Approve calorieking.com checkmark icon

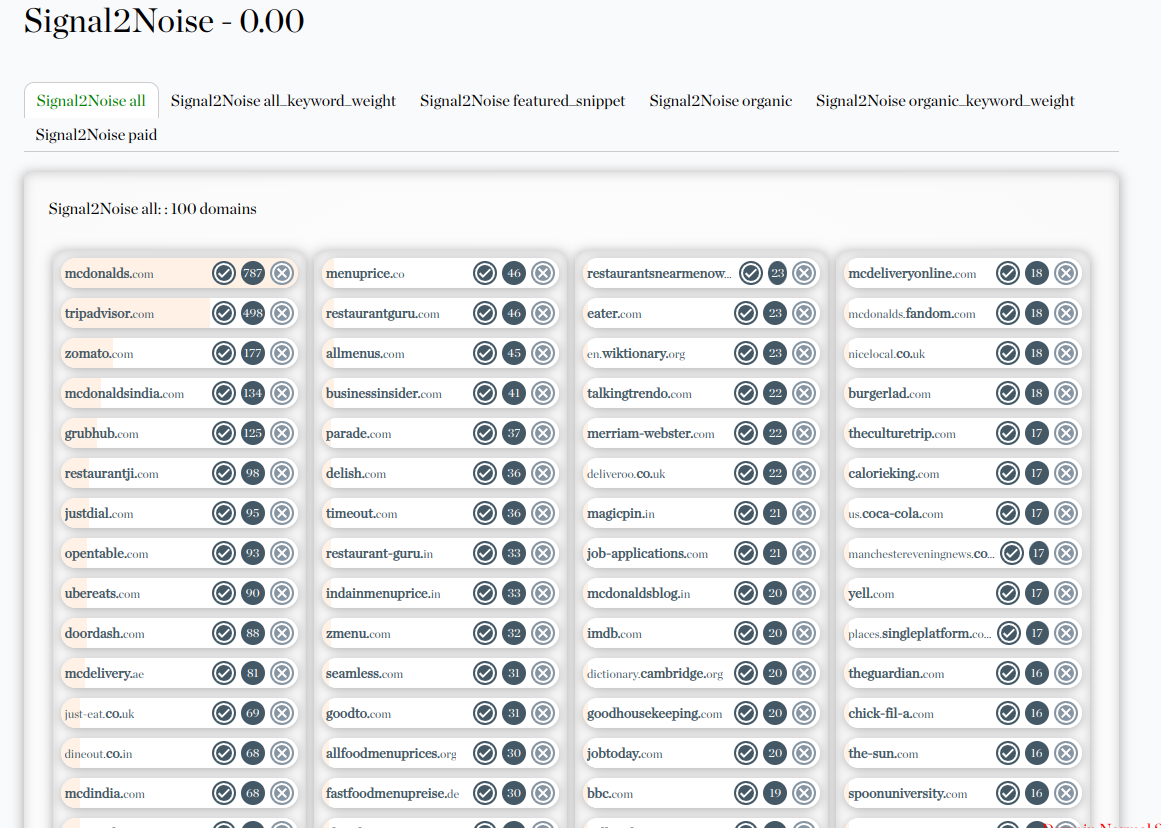coord(1008,473)
